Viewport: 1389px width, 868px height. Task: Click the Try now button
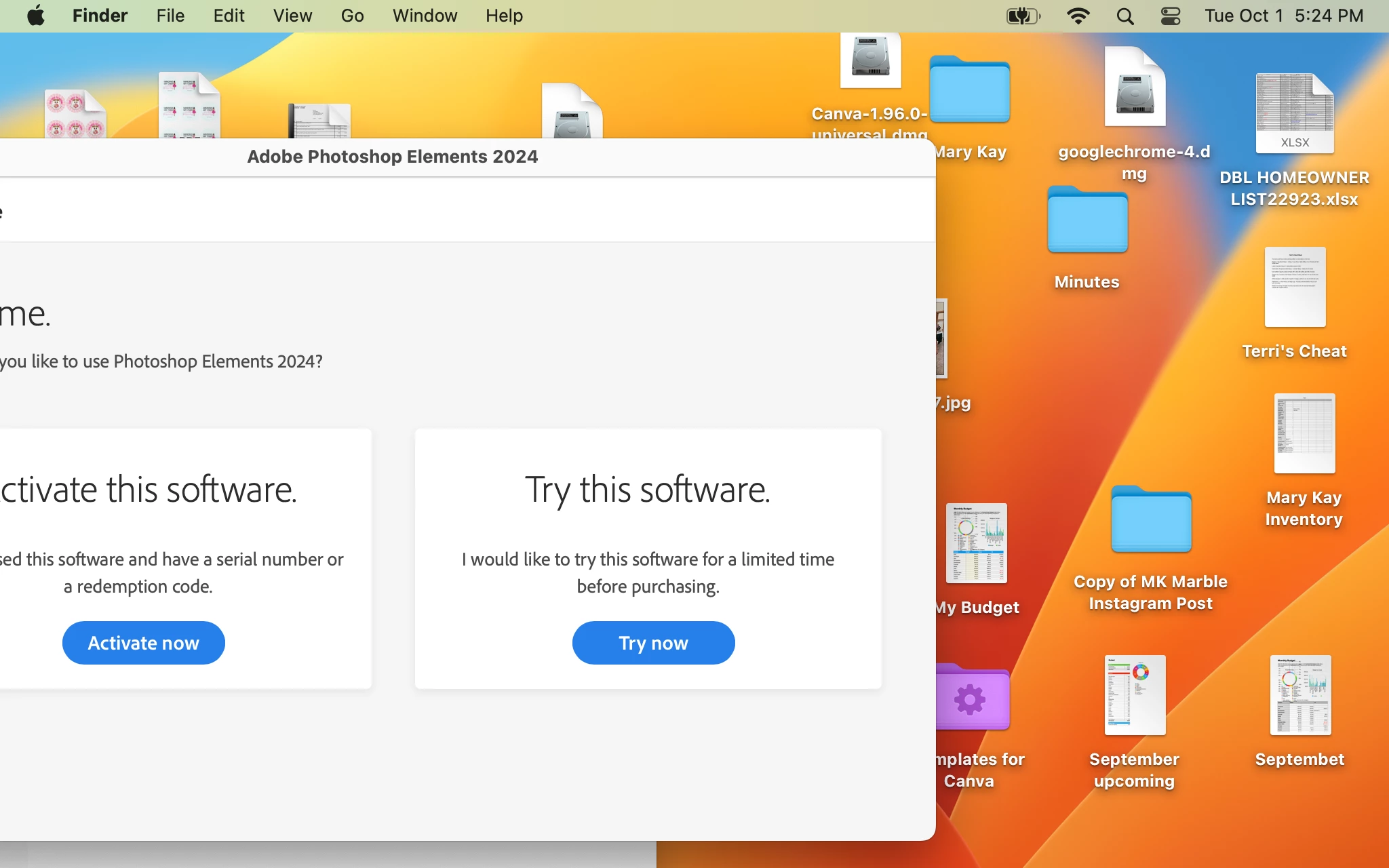[x=653, y=642]
